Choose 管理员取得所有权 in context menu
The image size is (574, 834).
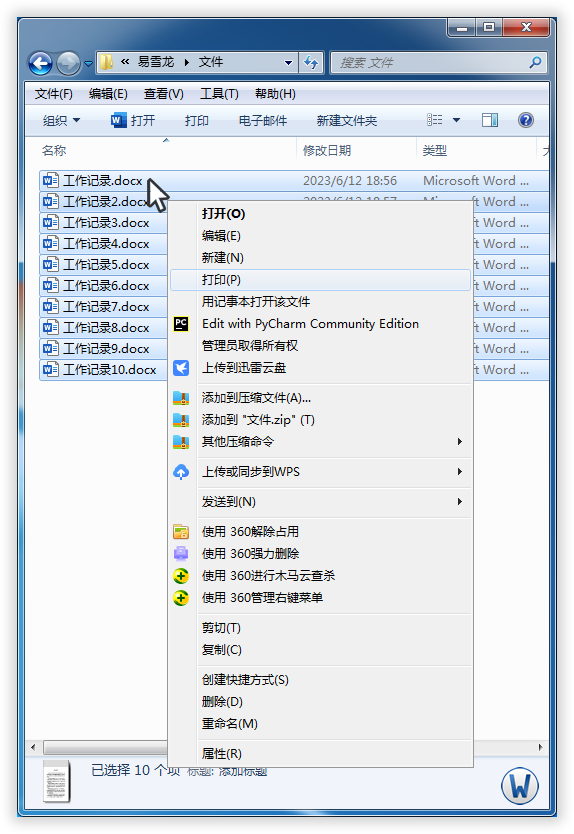coord(320,346)
